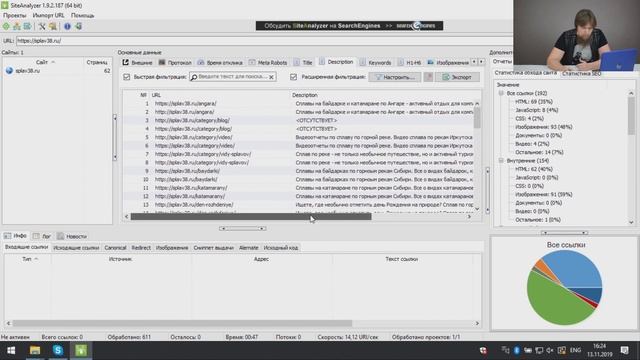Click the site structure toolbar icon
Viewport: 640px width, 360px height.
pos(17,26)
